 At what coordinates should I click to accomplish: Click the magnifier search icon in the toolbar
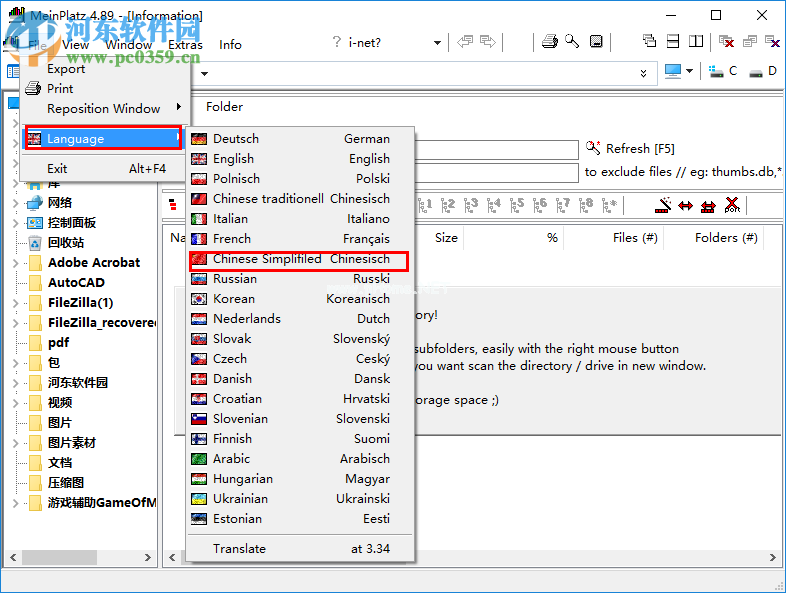[572, 42]
